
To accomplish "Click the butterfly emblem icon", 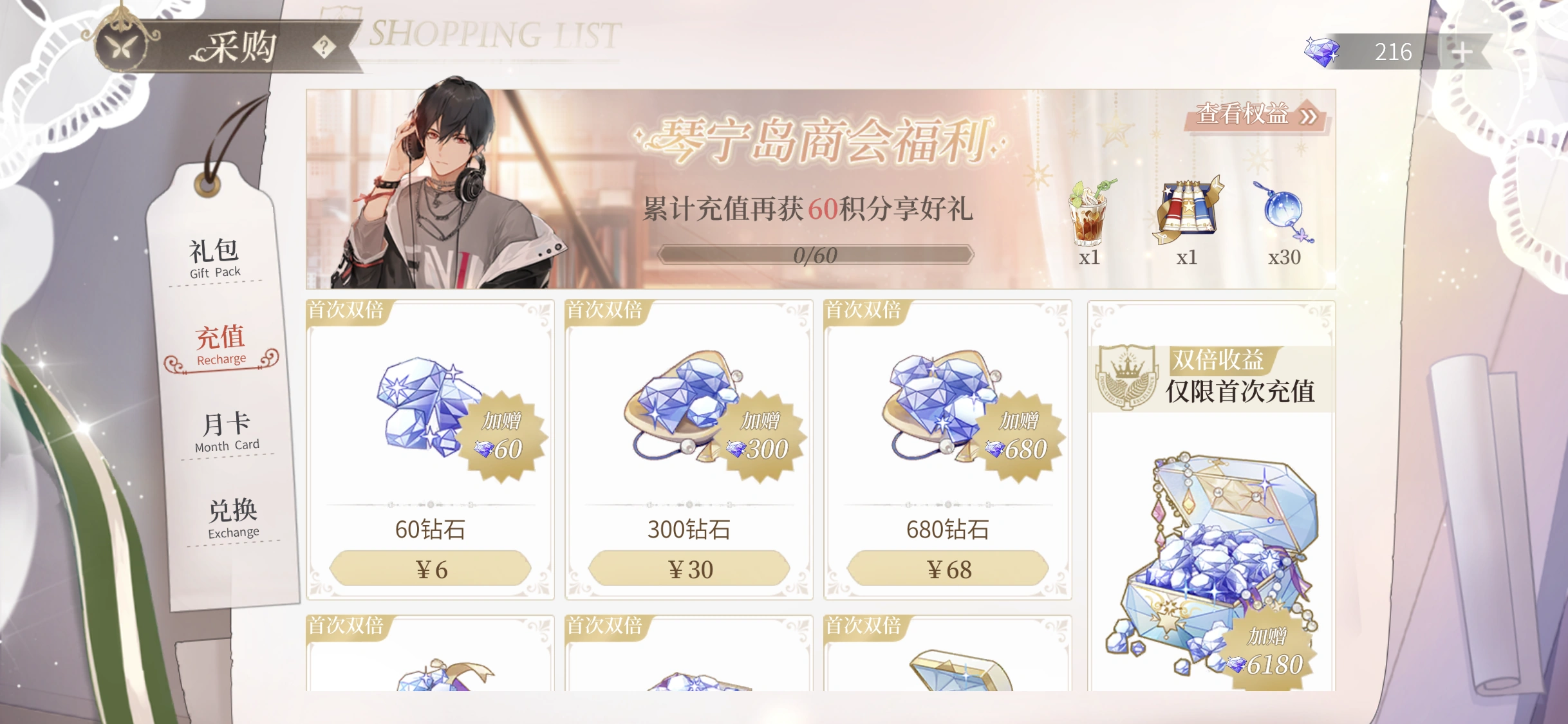I will pyautogui.click(x=121, y=46).
